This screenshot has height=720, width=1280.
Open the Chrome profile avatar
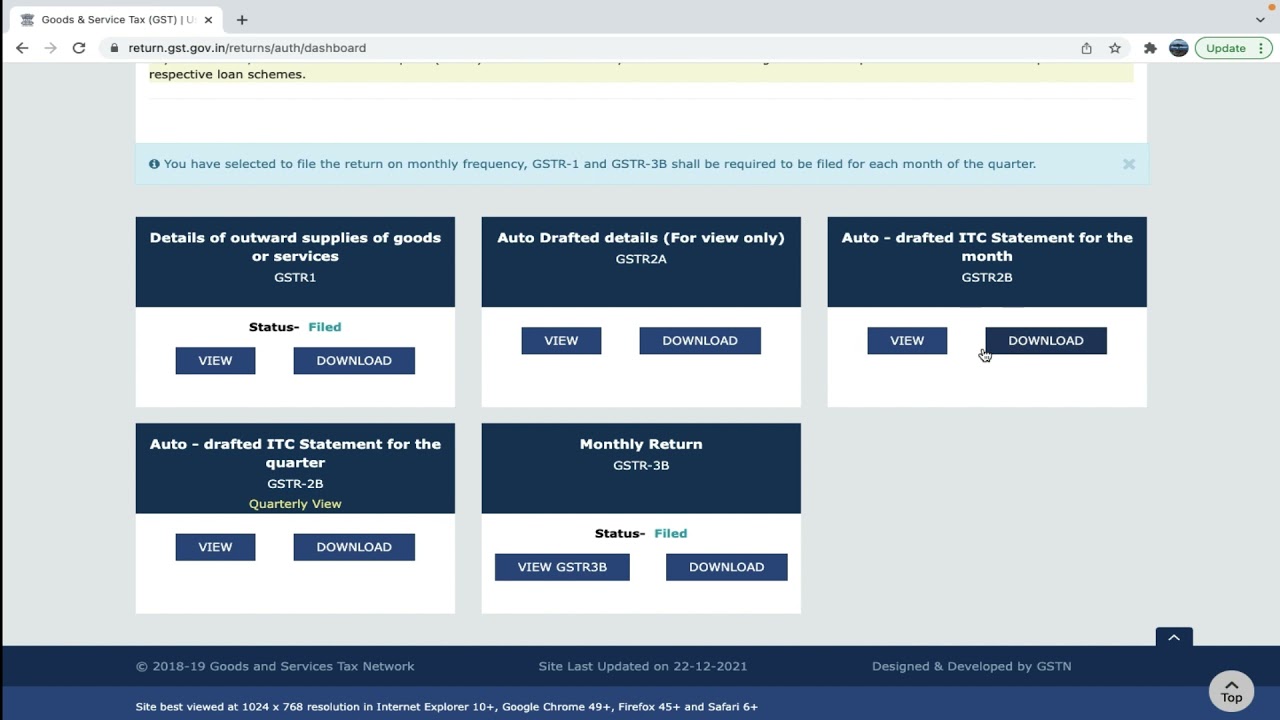(x=1178, y=48)
